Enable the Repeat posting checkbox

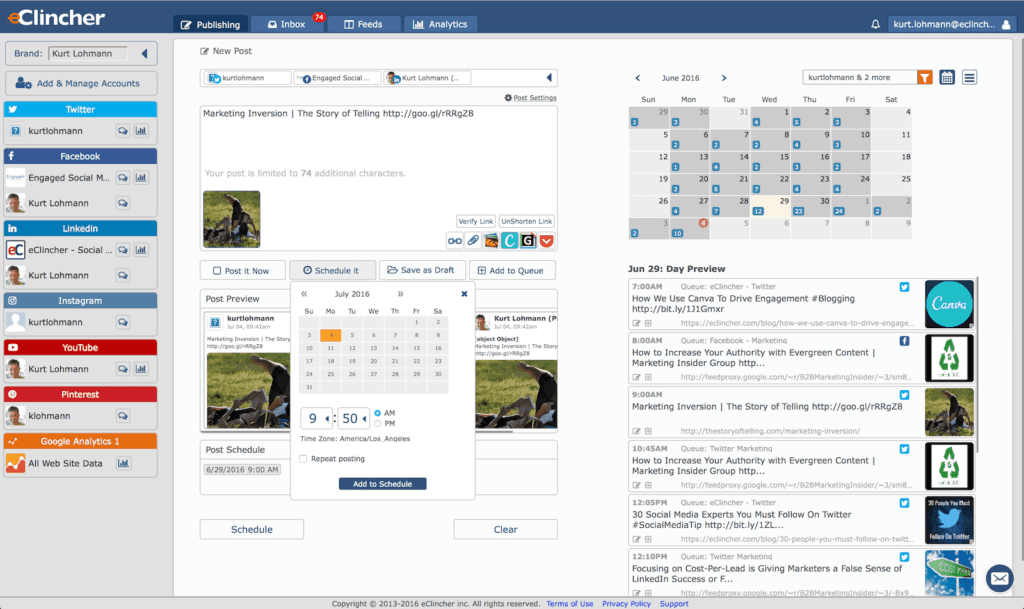[x=303, y=459]
